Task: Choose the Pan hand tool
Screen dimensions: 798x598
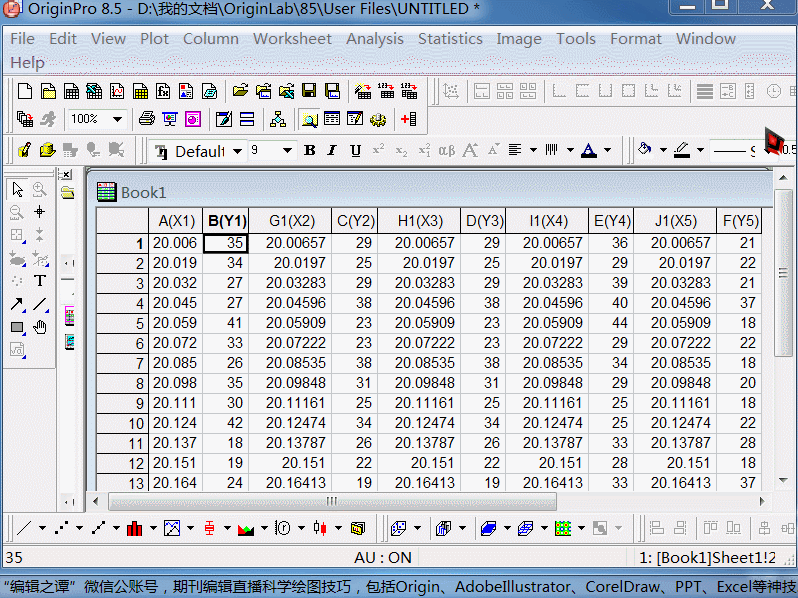Action: [x=40, y=327]
